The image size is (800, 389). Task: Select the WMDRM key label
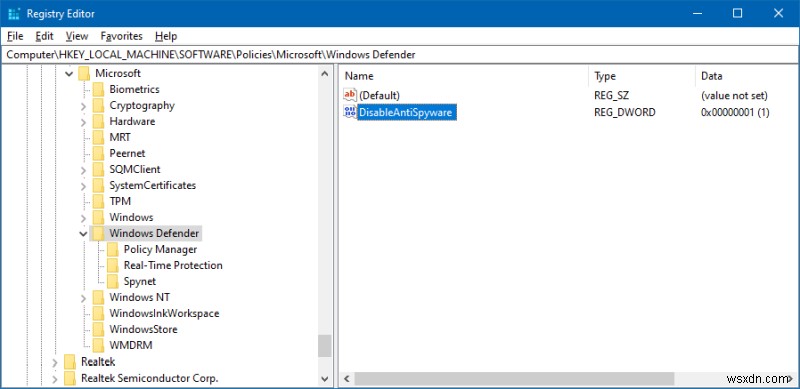(x=131, y=346)
